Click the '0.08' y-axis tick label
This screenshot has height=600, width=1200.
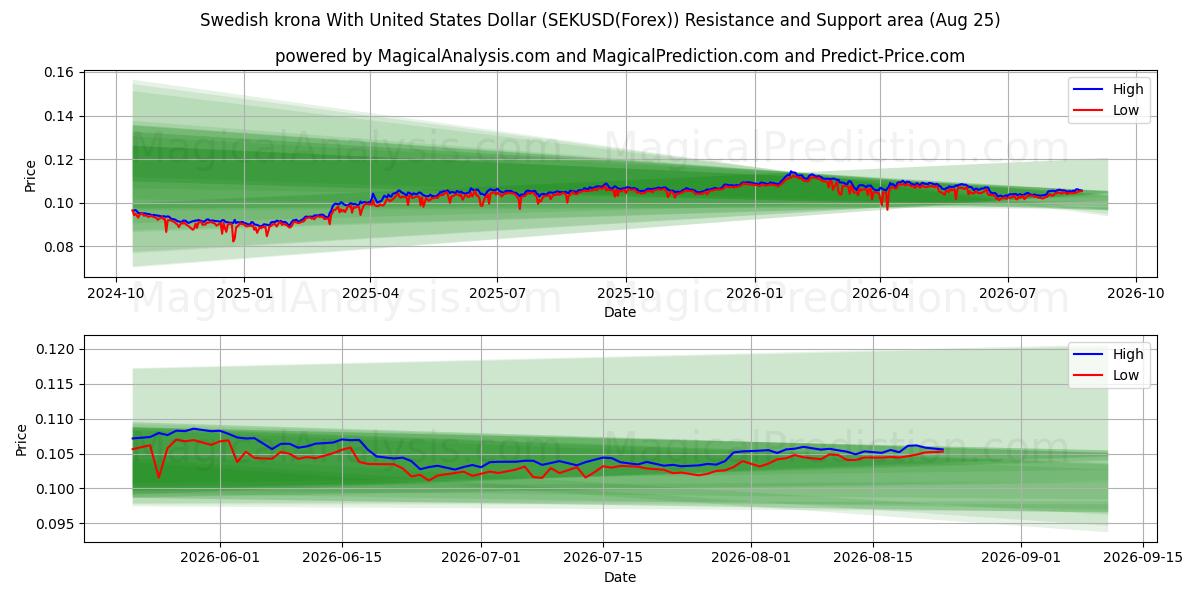(60, 247)
